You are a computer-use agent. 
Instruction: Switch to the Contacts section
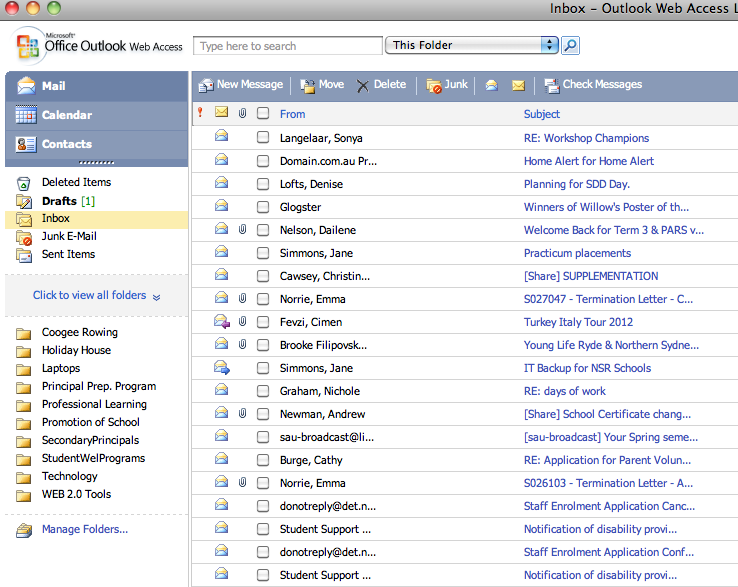66,144
